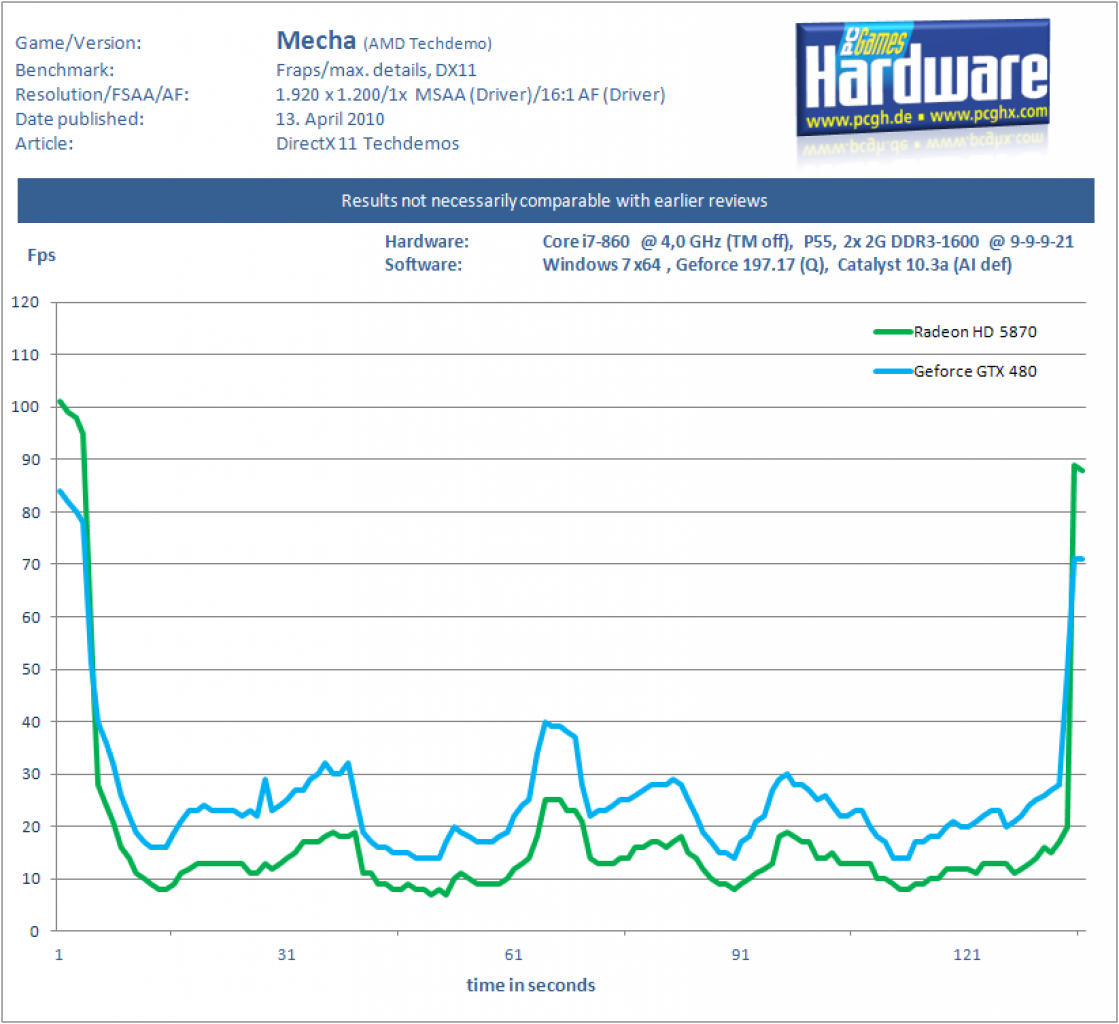Click the 'DirectX 11 Techdemos' article text

pyautogui.click(x=368, y=143)
